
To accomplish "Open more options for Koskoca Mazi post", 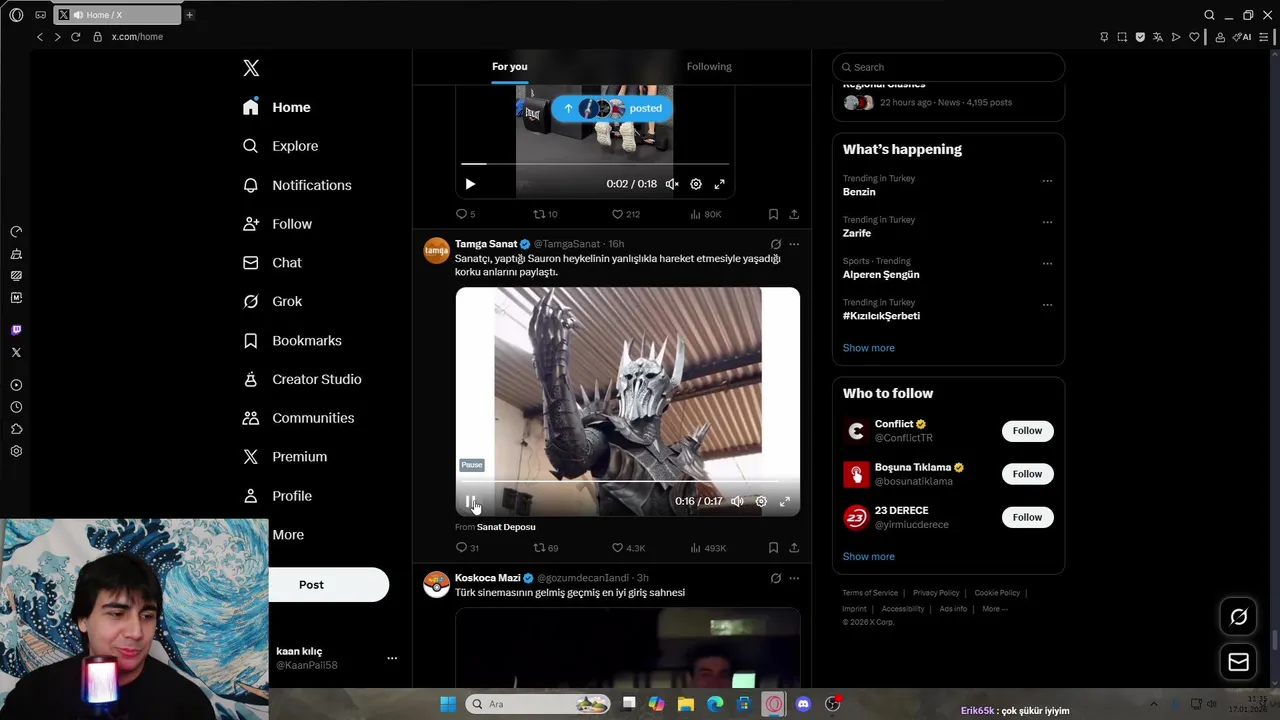I will pyautogui.click(x=794, y=578).
